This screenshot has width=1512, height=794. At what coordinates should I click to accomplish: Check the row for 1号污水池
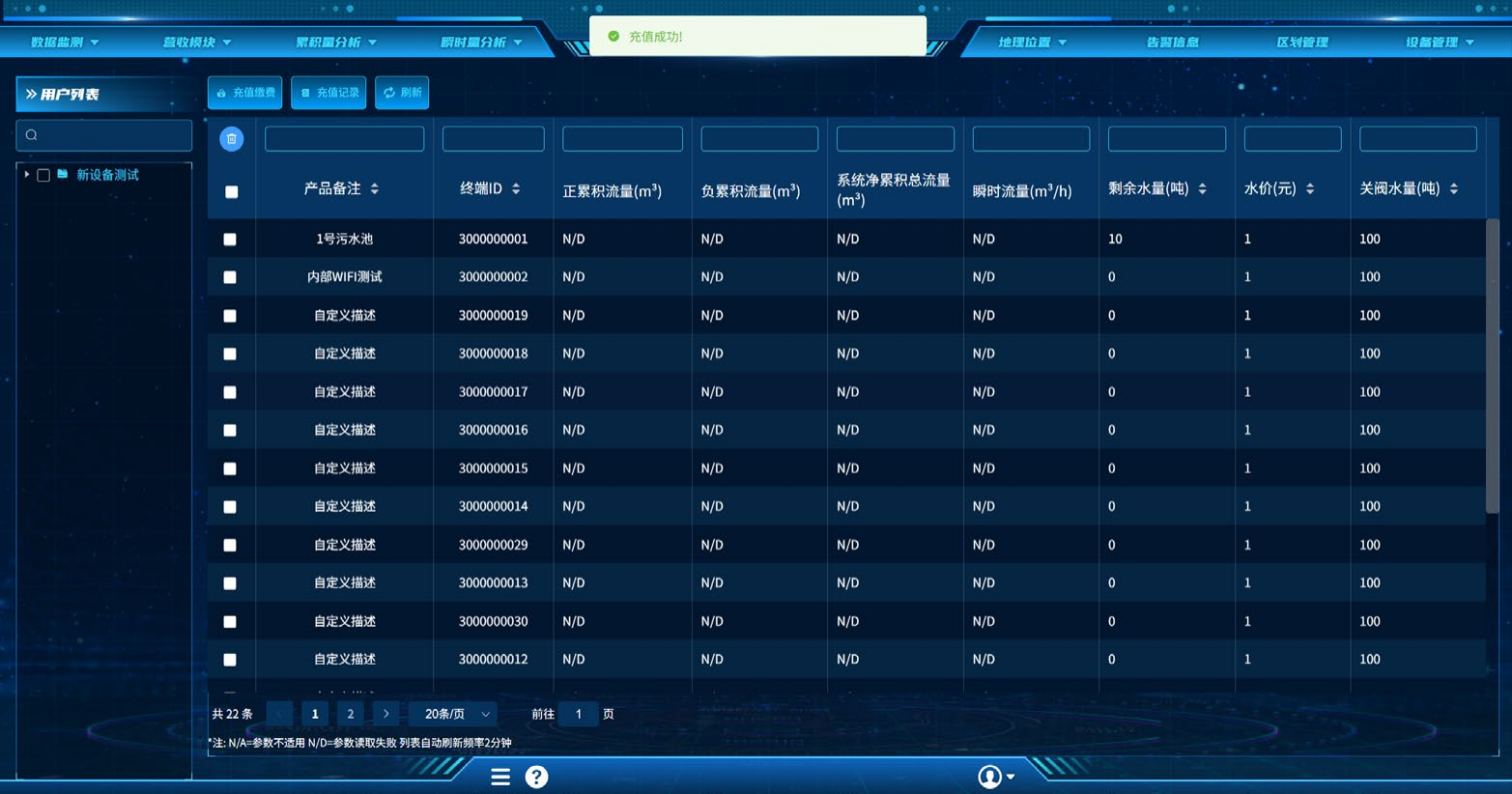coord(230,240)
